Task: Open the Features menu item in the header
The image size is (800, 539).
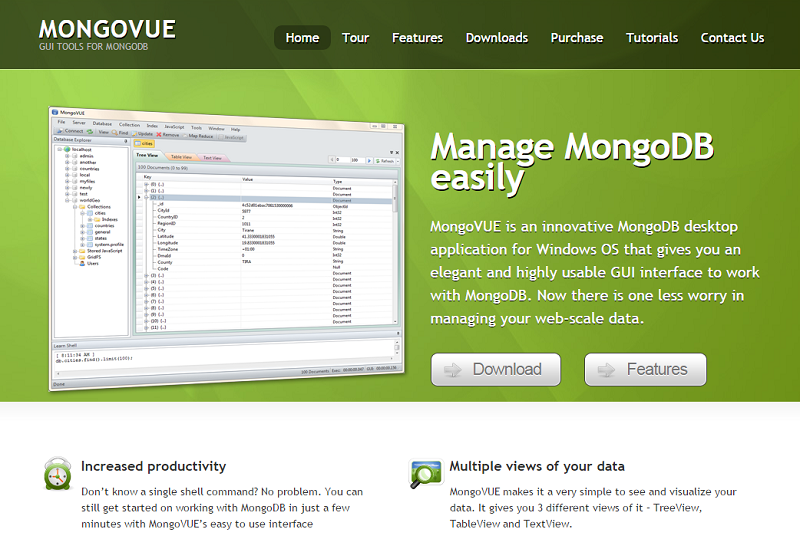Action: coord(417,38)
